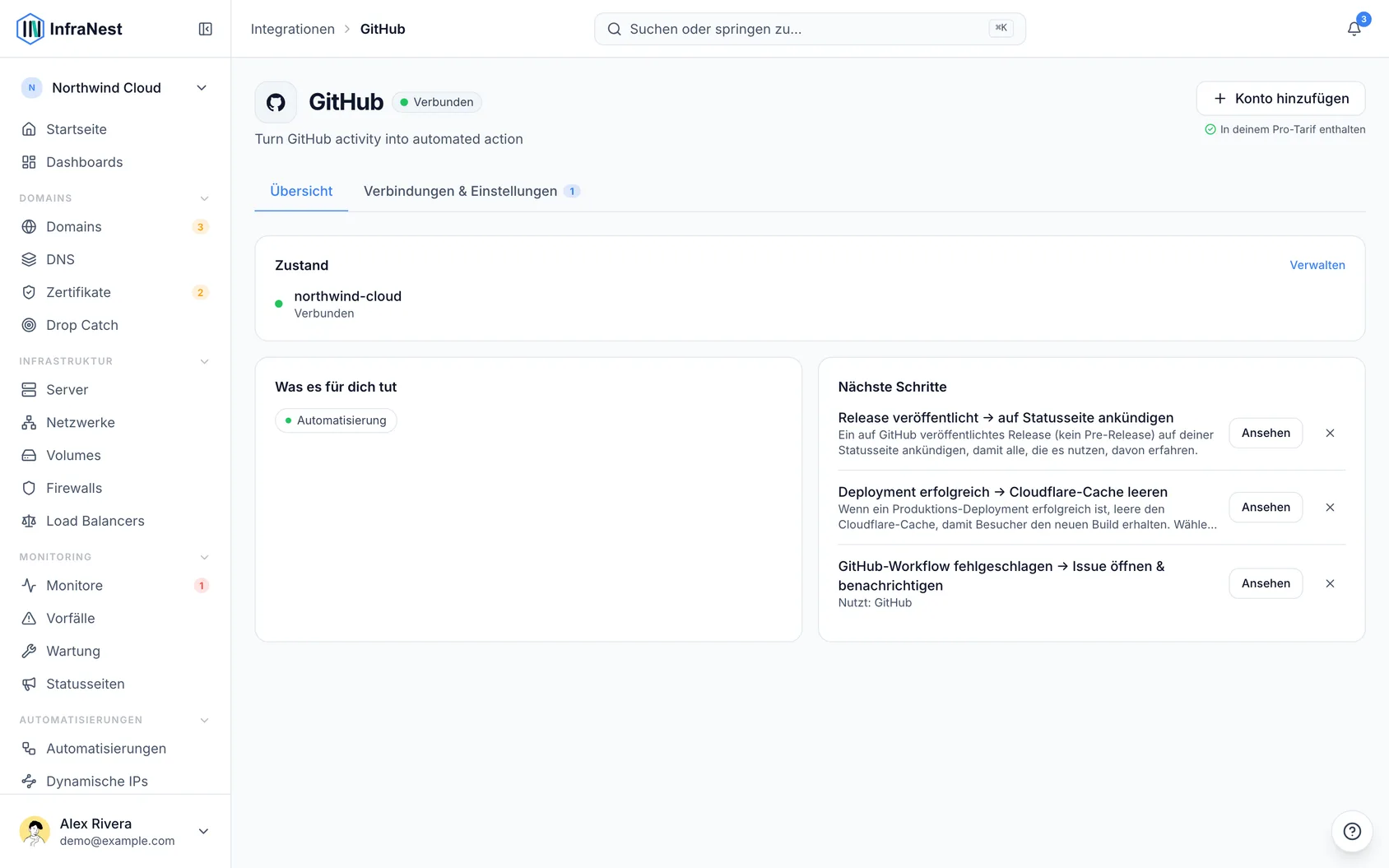Open Volumes drive icon

(29, 455)
